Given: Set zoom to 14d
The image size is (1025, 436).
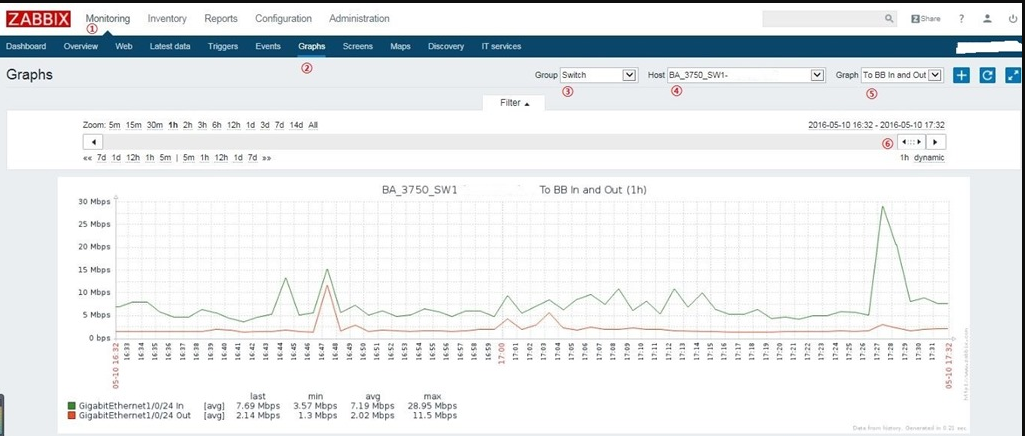Looking at the screenshot, I should (296, 125).
